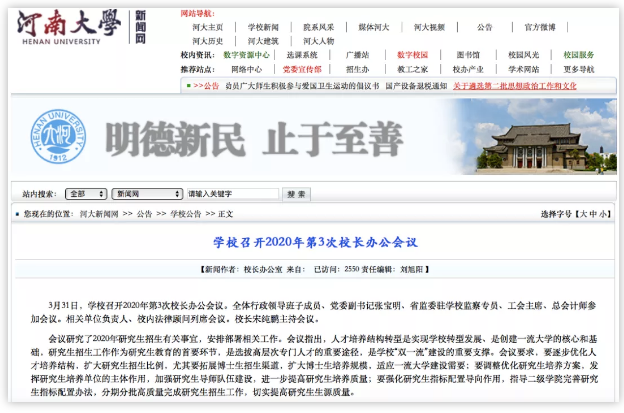Open 河大视频 navigation item

click(429, 27)
